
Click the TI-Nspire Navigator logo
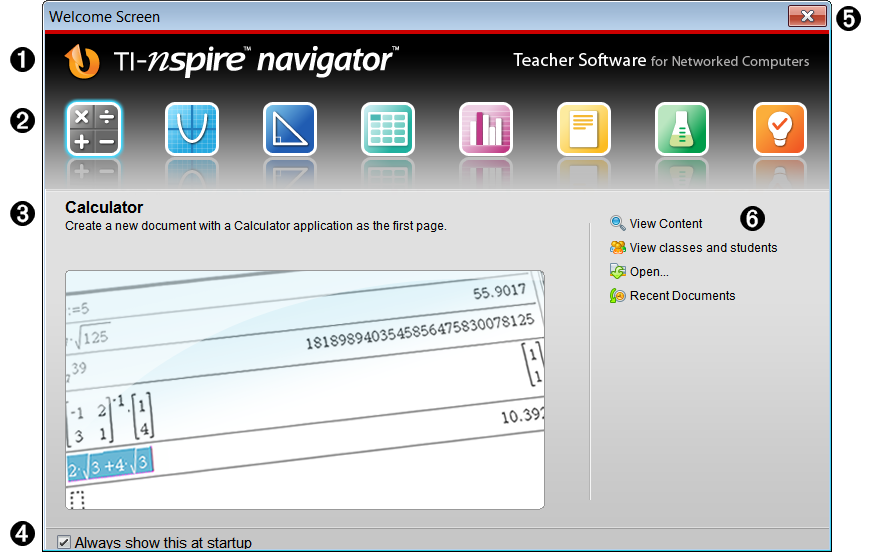(231, 61)
